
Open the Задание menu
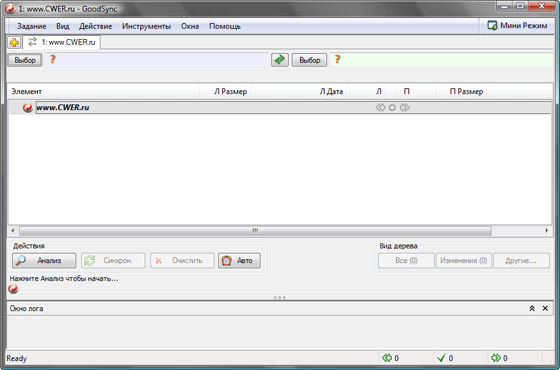point(31,26)
